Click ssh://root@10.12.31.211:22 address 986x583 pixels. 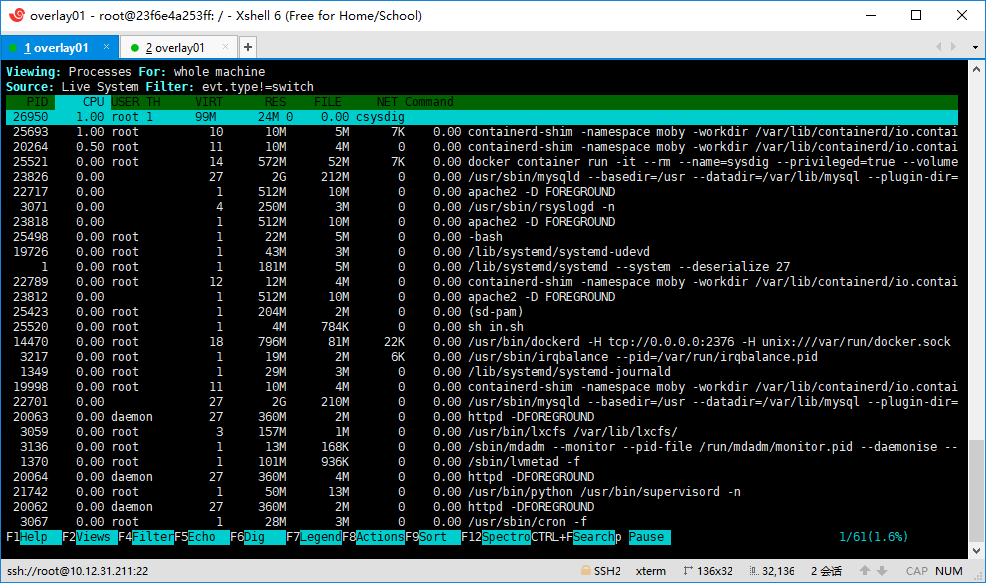pos(77,571)
